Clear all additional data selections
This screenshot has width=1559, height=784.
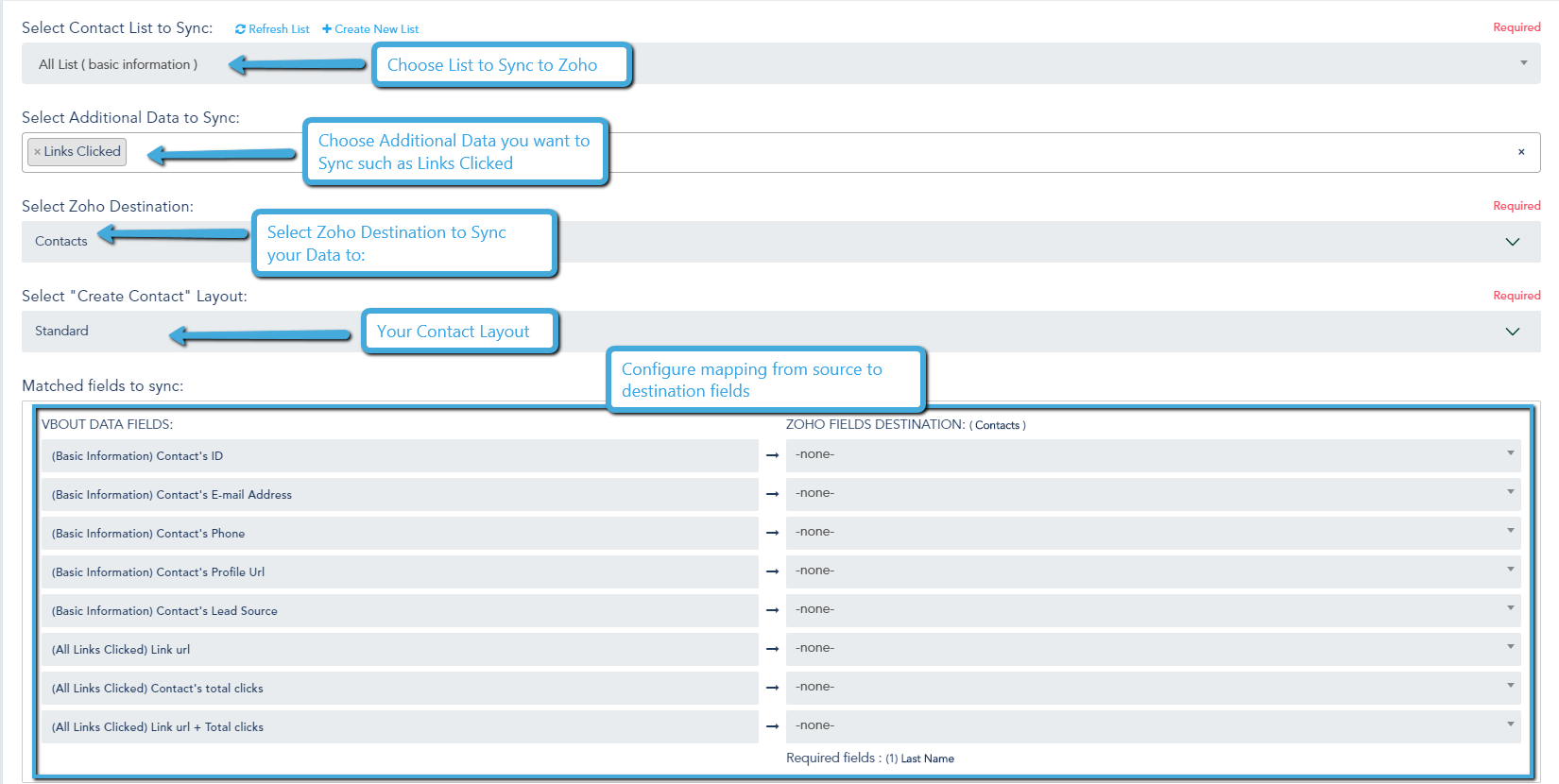(x=1521, y=152)
